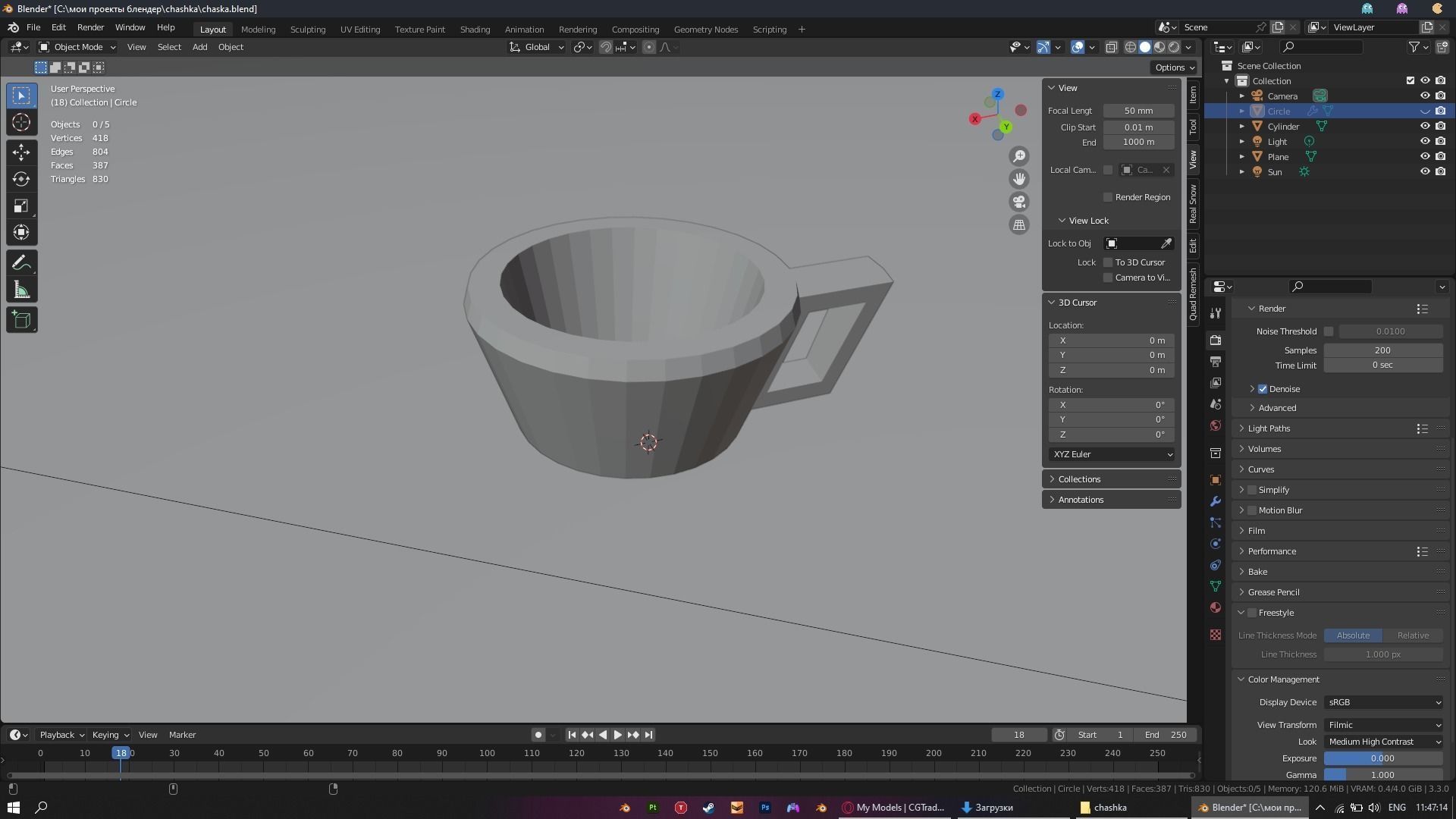Open the Output properties tab icon

click(1216, 362)
